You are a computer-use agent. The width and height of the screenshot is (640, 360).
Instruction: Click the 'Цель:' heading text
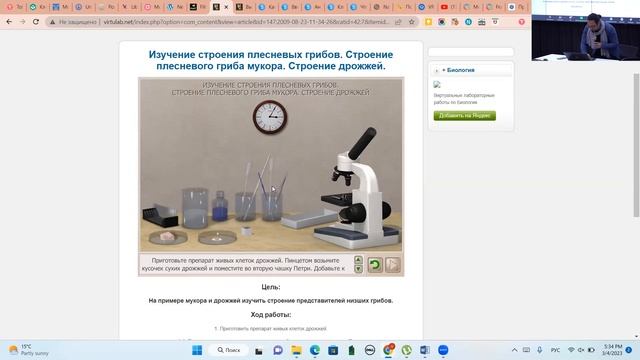(271, 287)
